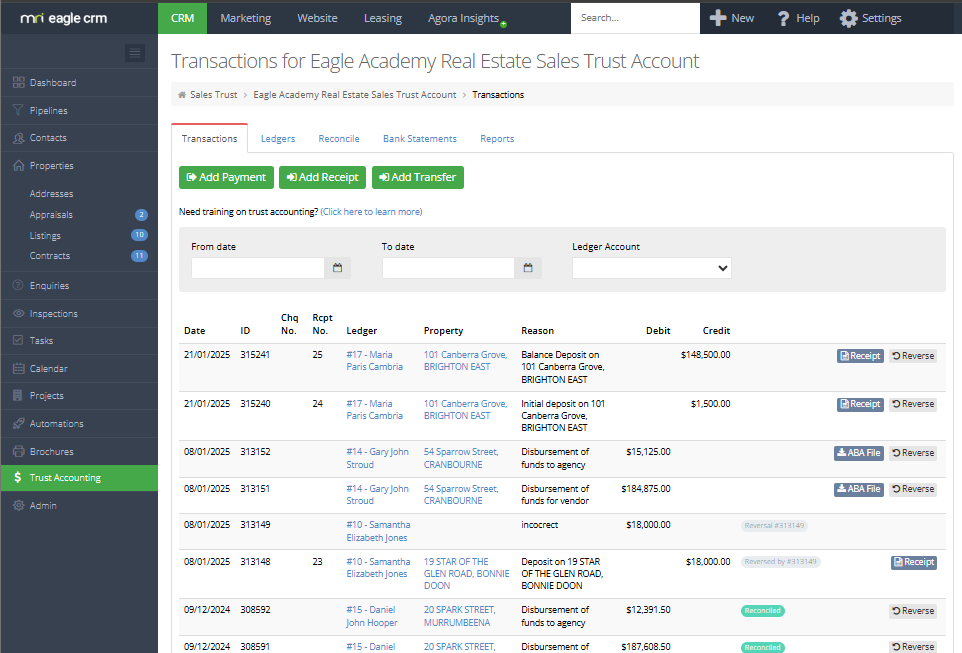Image resolution: width=962 pixels, height=653 pixels.
Task: Click the mri eagle crm logo
Action: coord(64,18)
